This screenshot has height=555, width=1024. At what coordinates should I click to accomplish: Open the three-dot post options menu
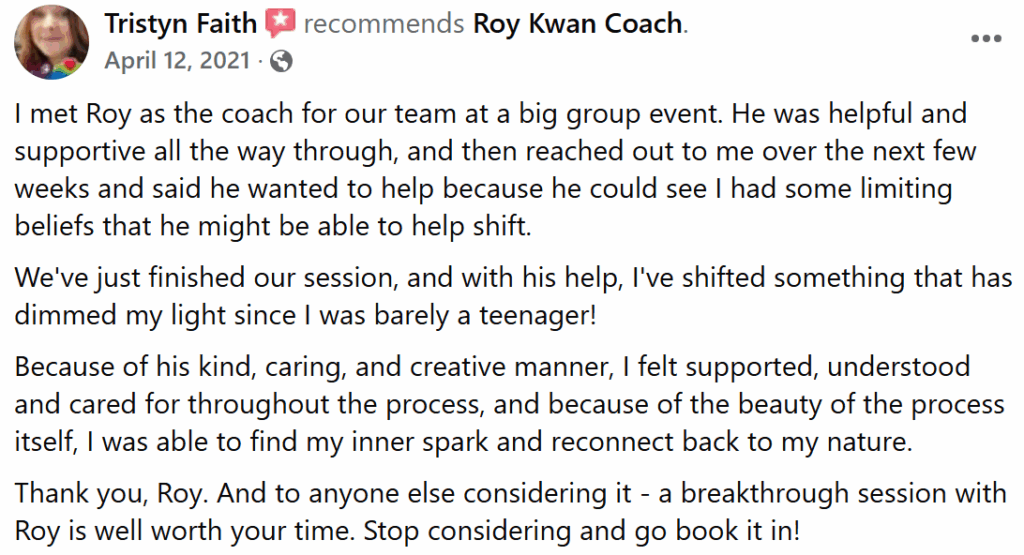(986, 39)
